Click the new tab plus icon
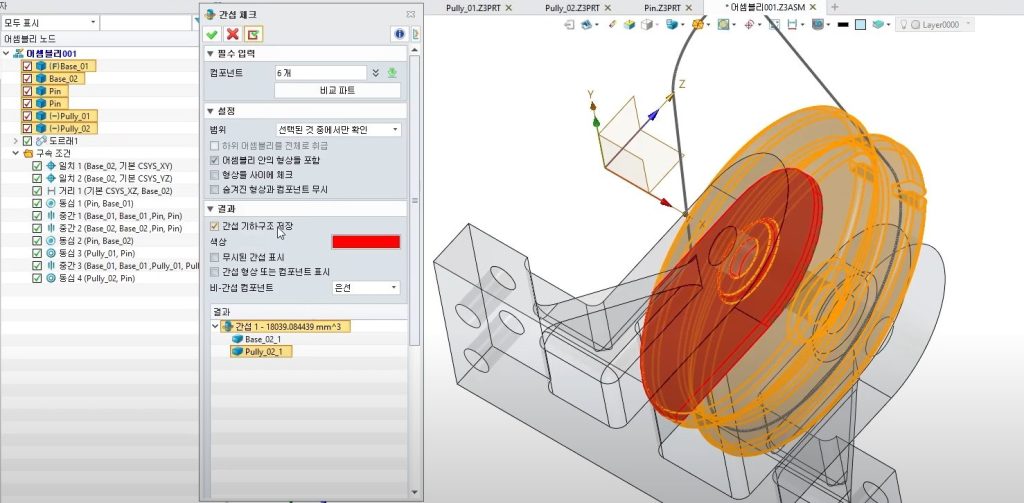The width and height of the screenshot is (1024, 503). pyautogui.click(x=834, y=7)
